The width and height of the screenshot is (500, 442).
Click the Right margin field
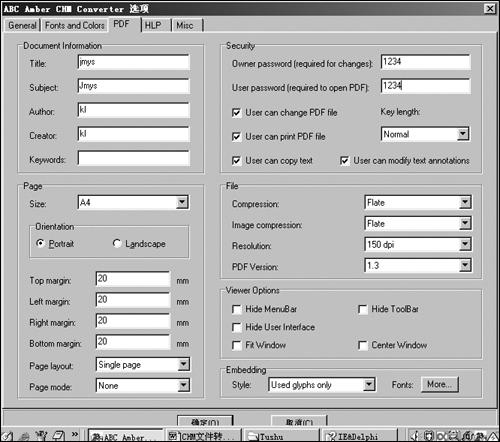click(133, 321)
